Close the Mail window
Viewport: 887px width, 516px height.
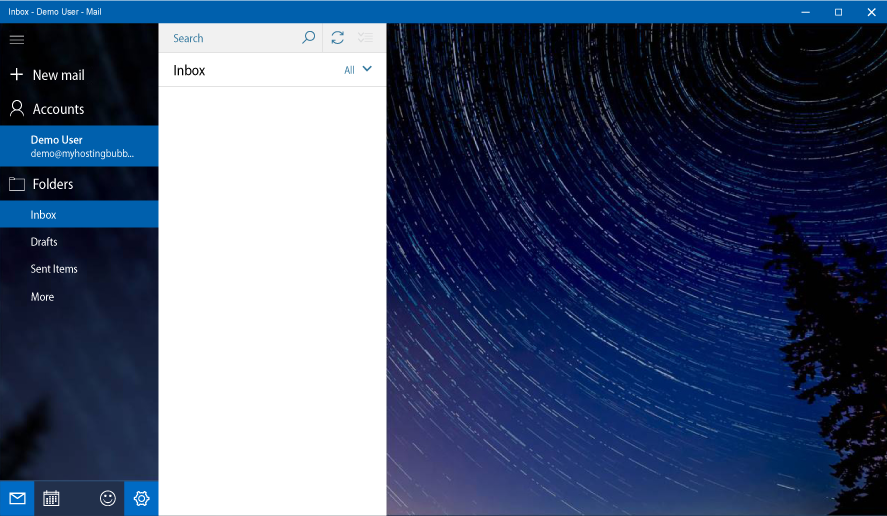pyautogui.click(x=871, y=12)
